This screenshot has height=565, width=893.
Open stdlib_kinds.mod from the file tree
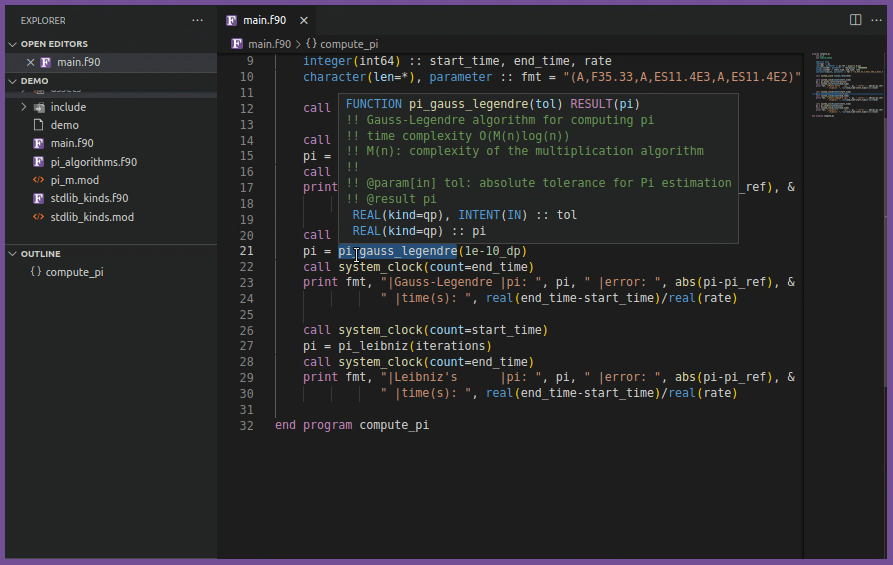click(x=92, y=217)
